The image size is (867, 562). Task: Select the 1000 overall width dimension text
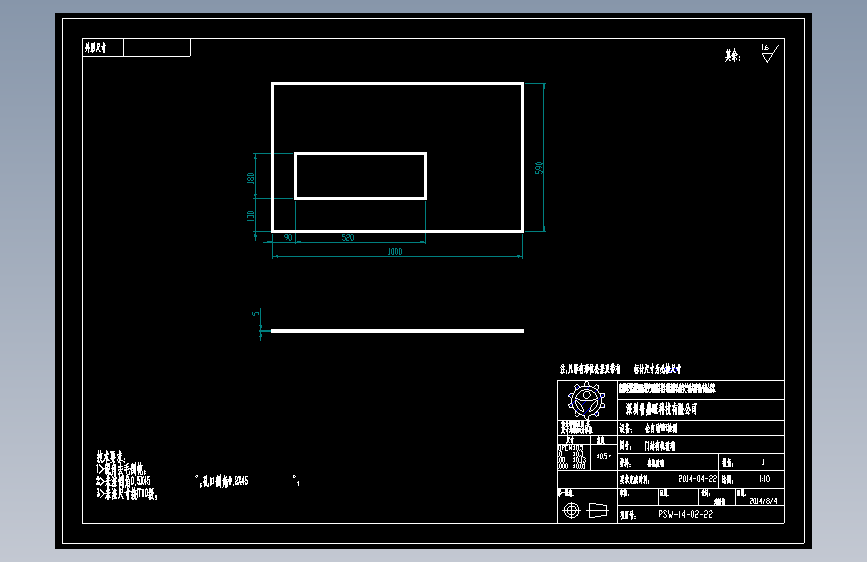click(x=395, y=251)
